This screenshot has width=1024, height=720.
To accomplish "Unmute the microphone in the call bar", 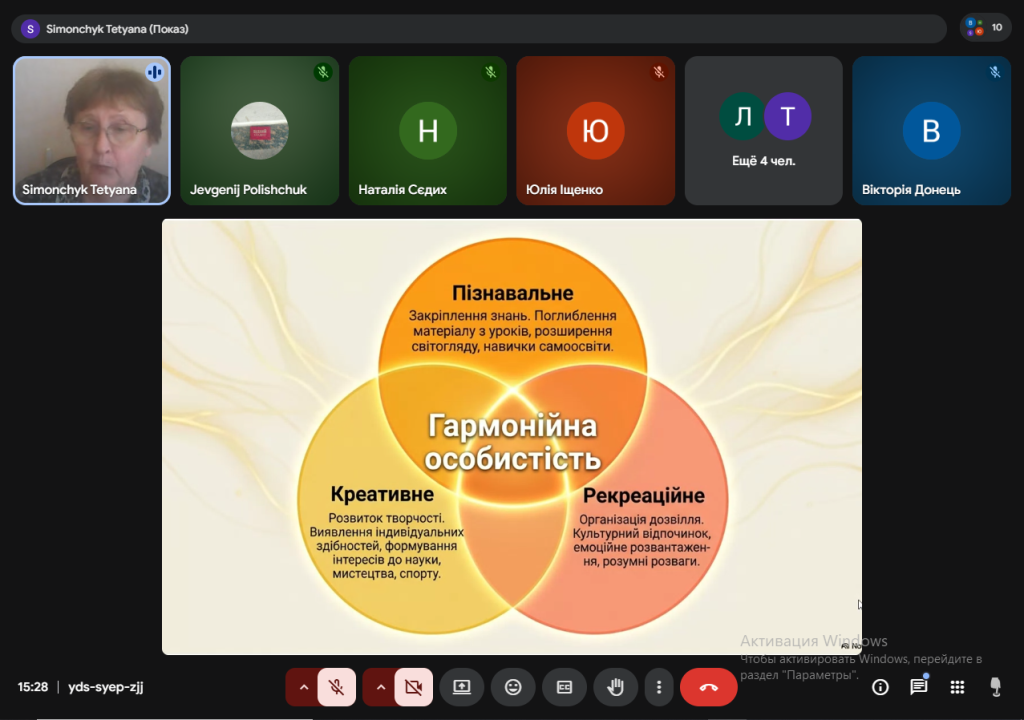I will click(337, 687).
